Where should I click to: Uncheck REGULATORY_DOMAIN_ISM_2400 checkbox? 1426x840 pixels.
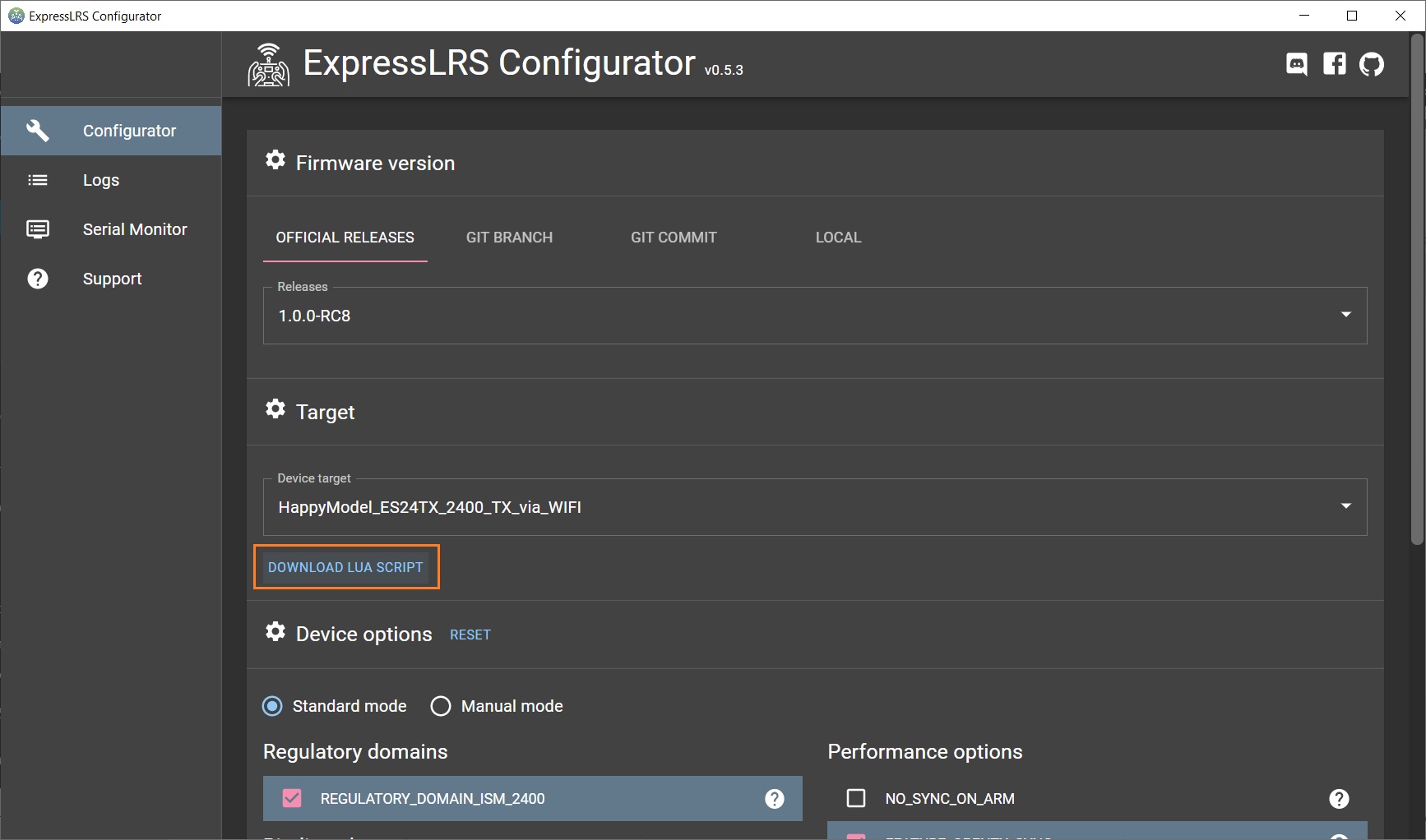(292, 798)
